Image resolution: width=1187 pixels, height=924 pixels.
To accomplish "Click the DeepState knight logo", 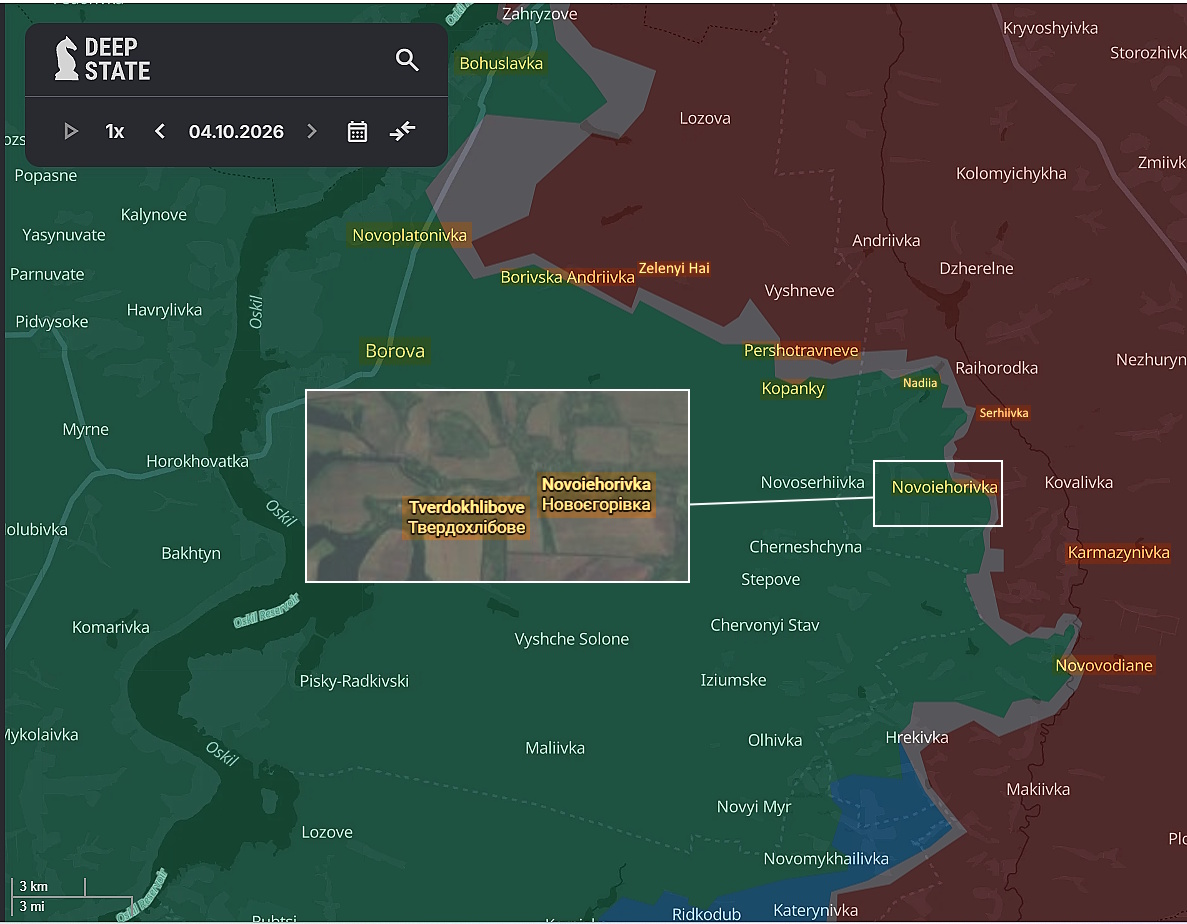I will click(67, 58).
